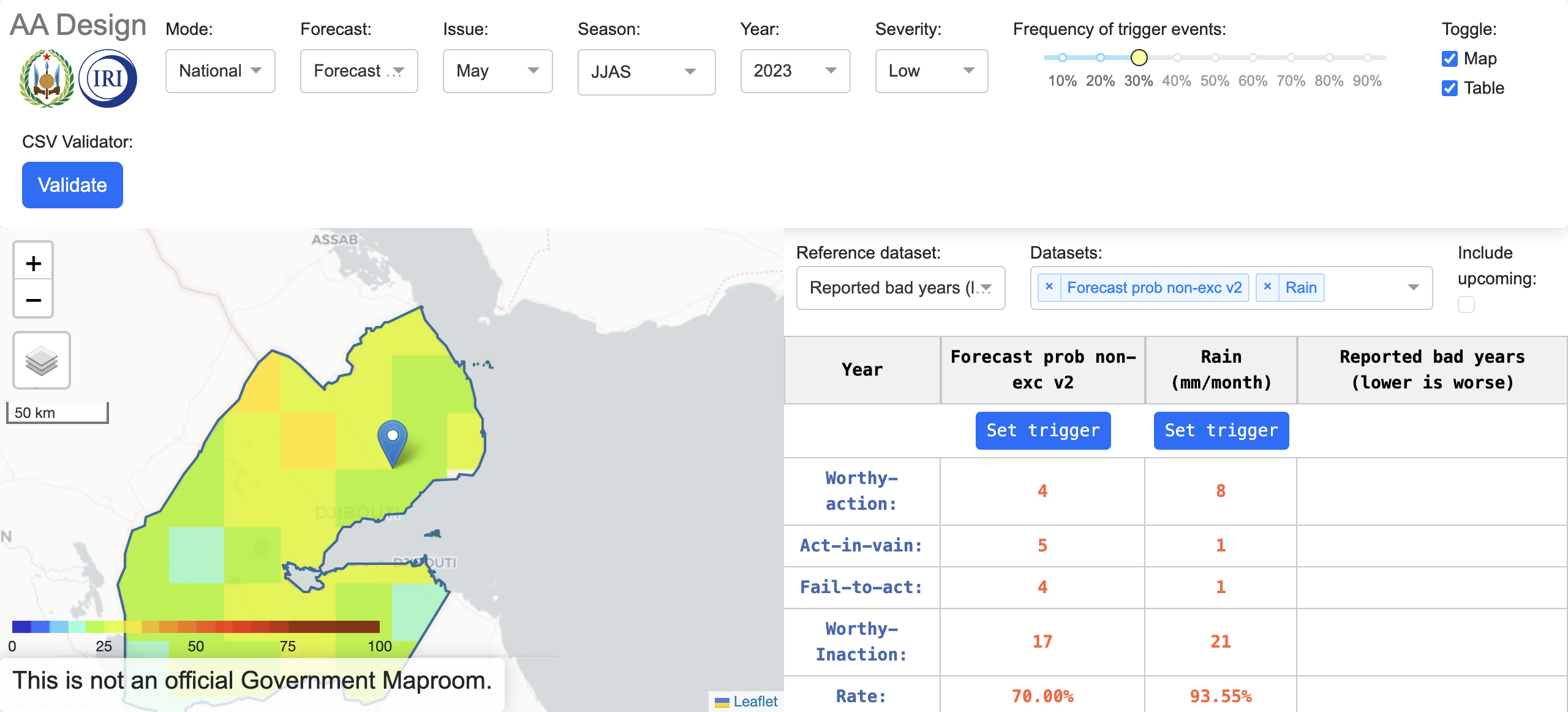Enable Include upcoming checkbox

coord(1466,304)
